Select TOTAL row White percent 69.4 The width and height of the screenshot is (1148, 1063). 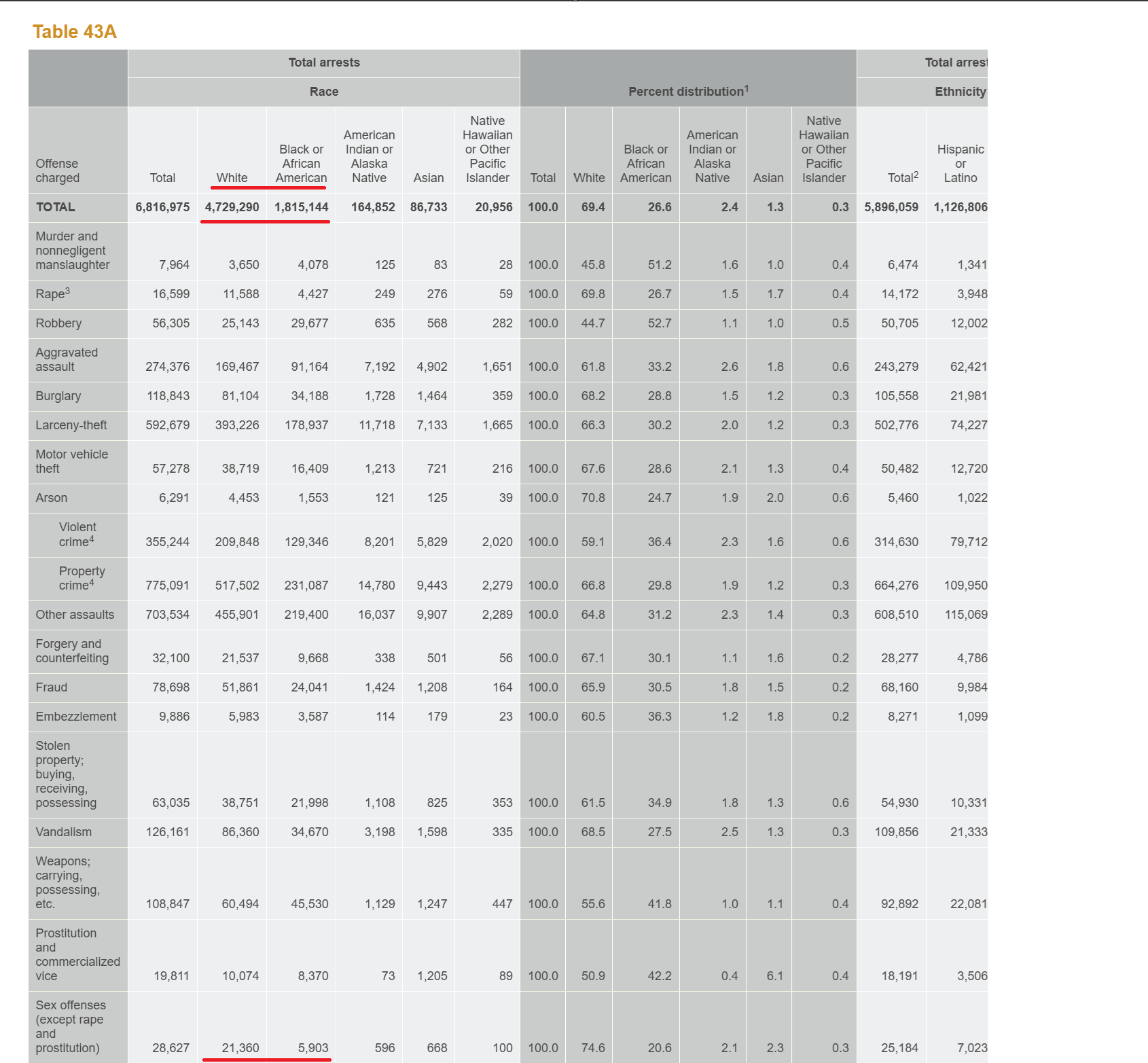593,207
